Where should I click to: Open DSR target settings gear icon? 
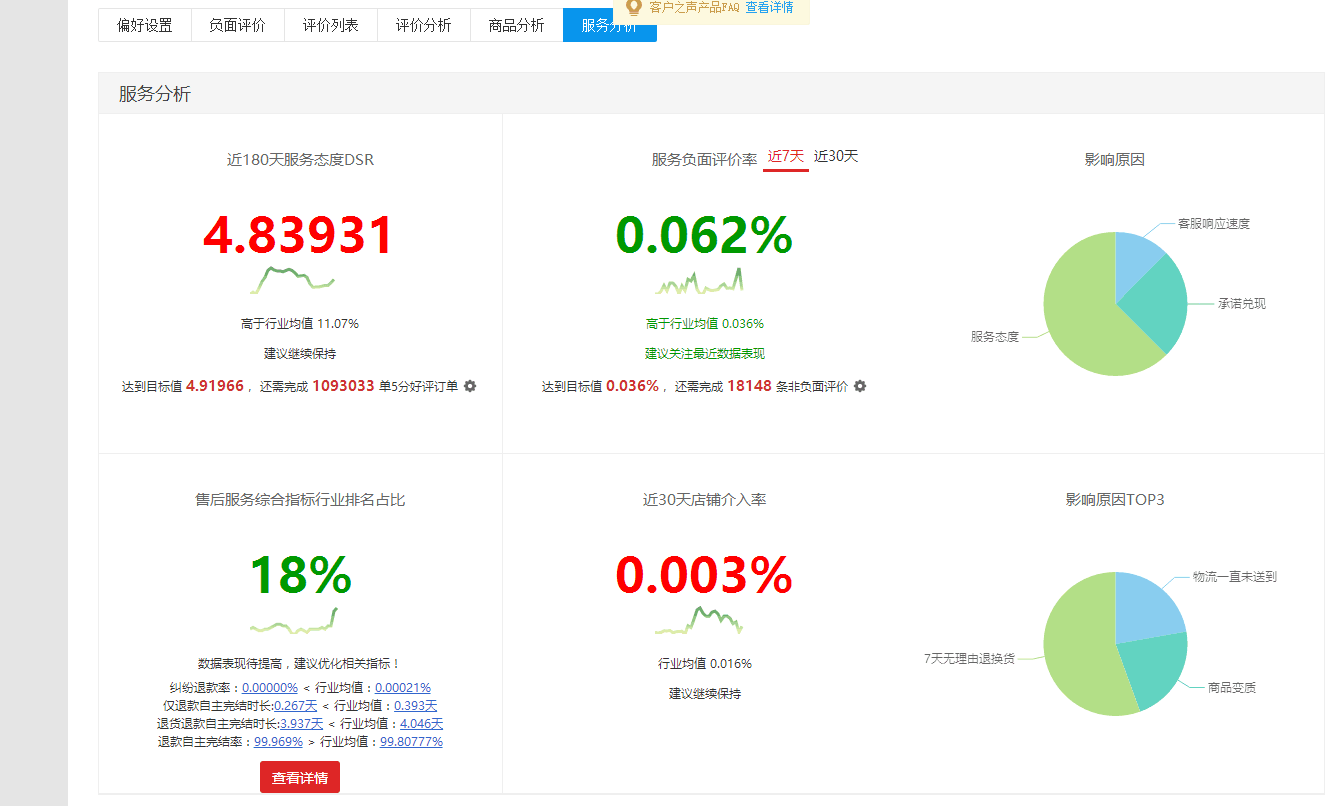470,386
